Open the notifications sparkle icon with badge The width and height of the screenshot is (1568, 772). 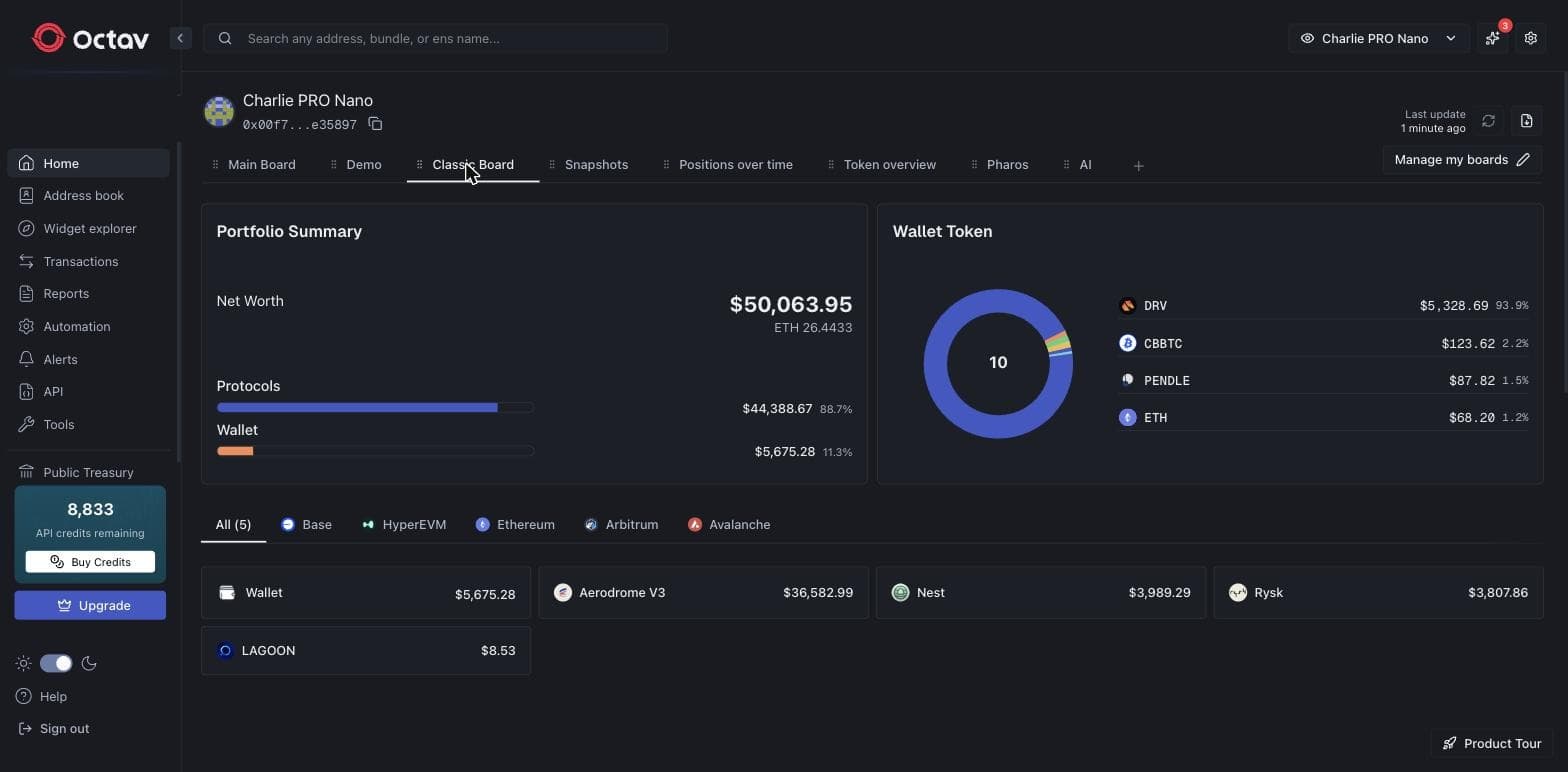(1492, 38)
